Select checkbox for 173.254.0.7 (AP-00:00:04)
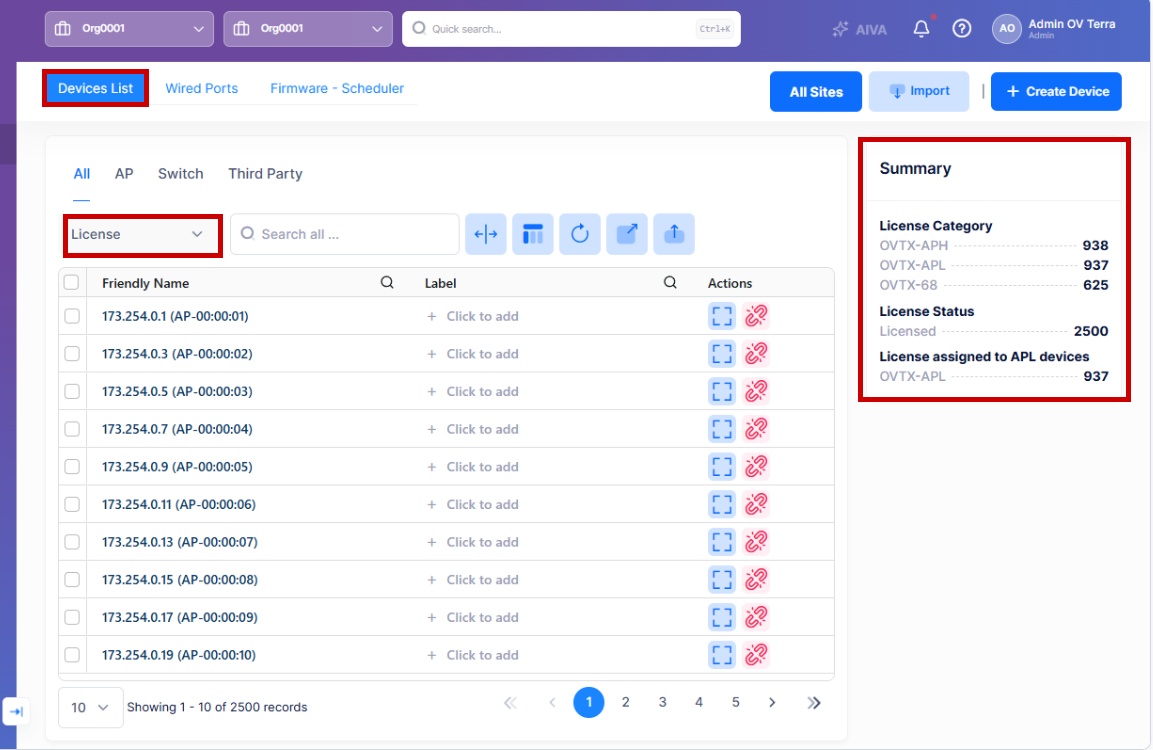 click(72, 429)
